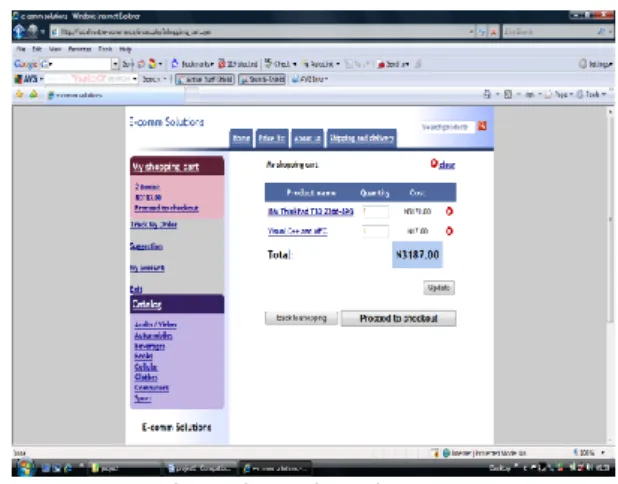Open the Audio / Video catalog link
618x484 pixels.
tap(155, 324)
